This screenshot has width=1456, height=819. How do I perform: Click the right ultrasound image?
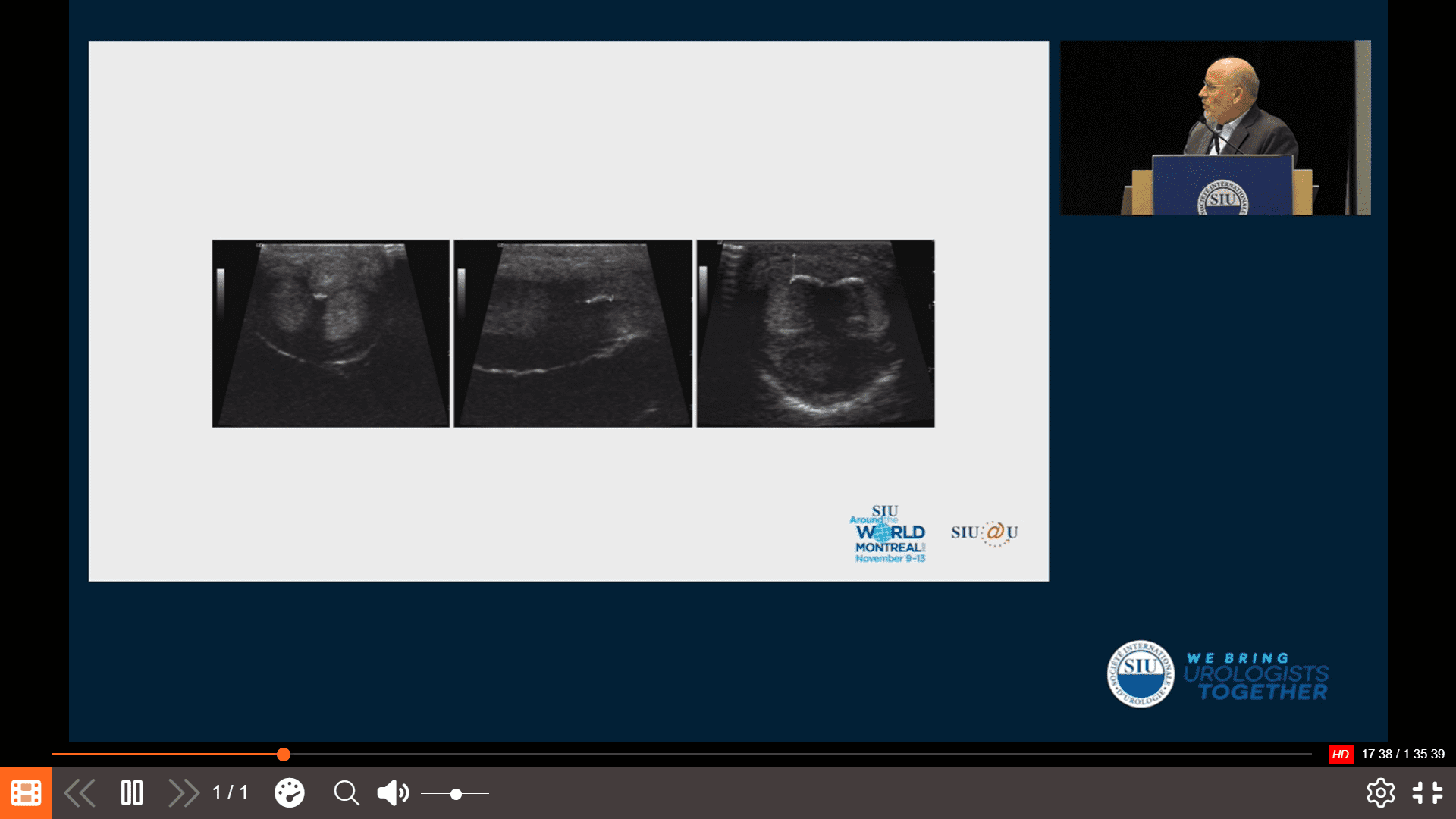[x=815, y=334]
